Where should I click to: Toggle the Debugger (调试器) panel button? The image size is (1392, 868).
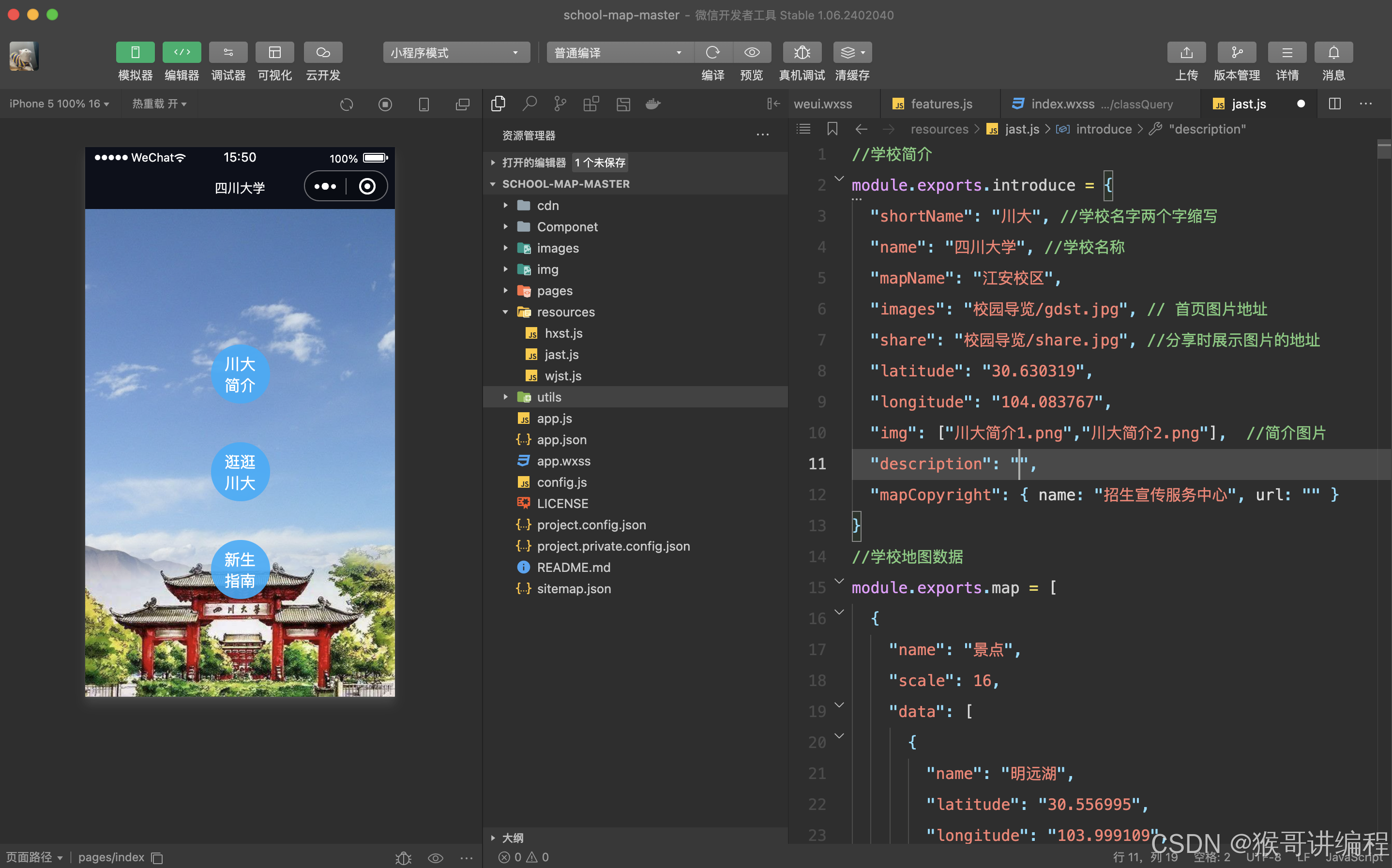(228, 53)
